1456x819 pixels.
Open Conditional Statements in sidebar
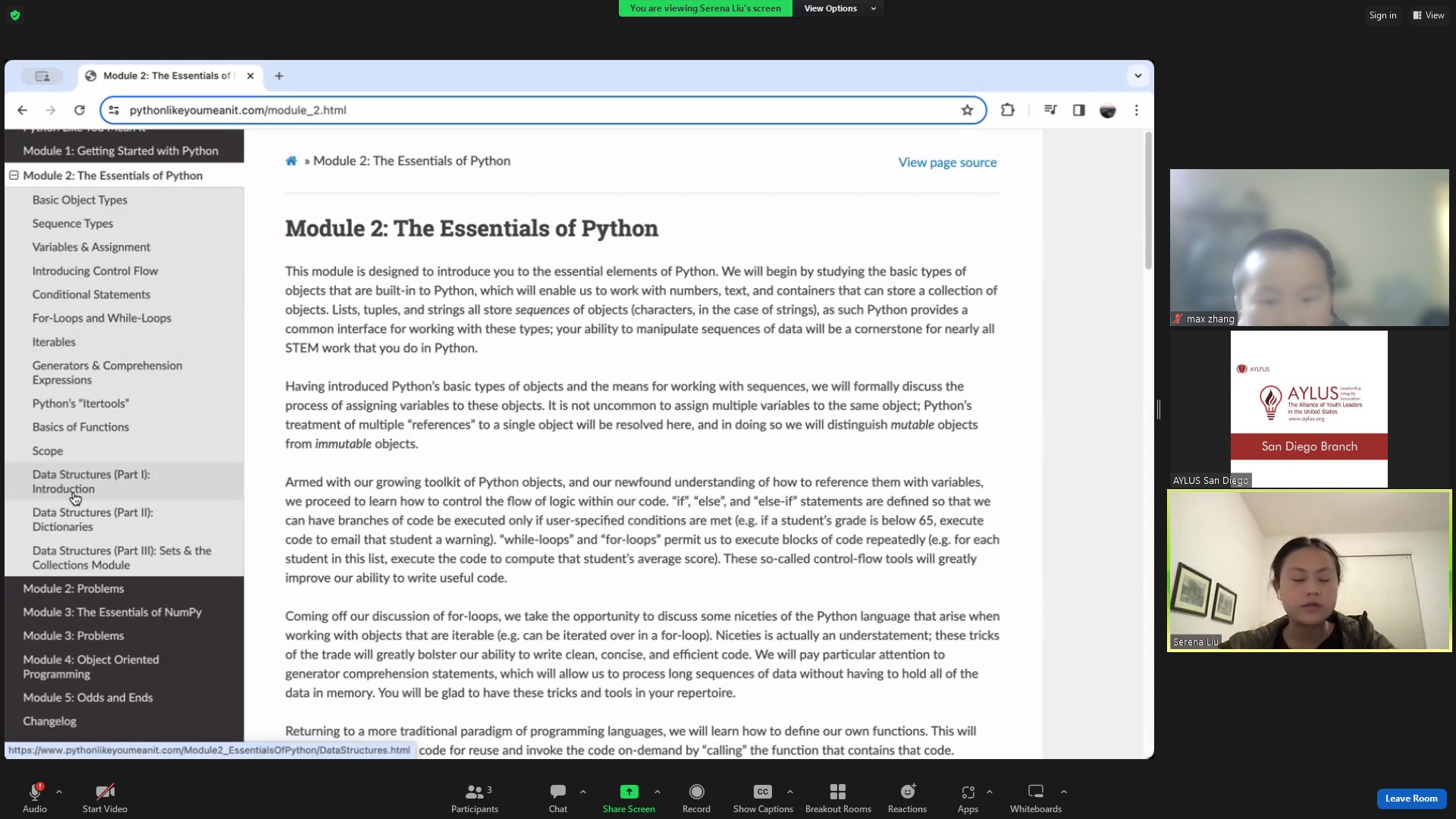(x=91, y=294)
